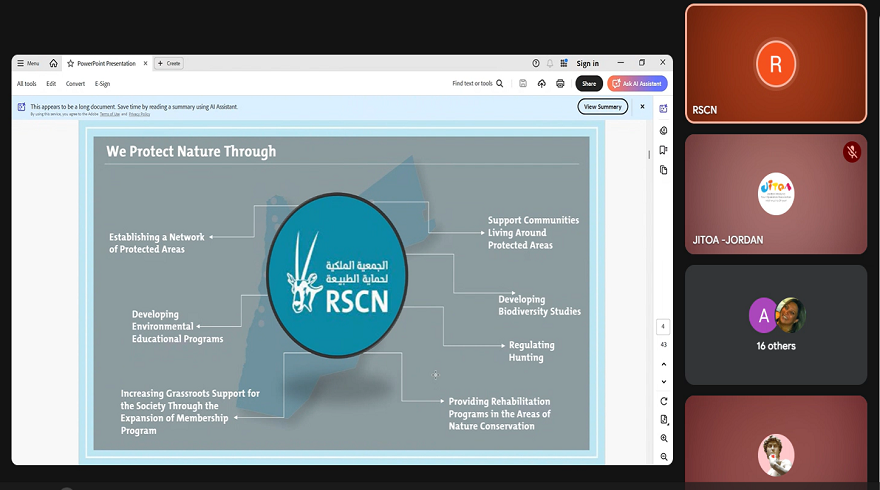Zoom in on document
The height and width of the screenshot is (490, 880).
pyautogui.click(x=664, y=438)
